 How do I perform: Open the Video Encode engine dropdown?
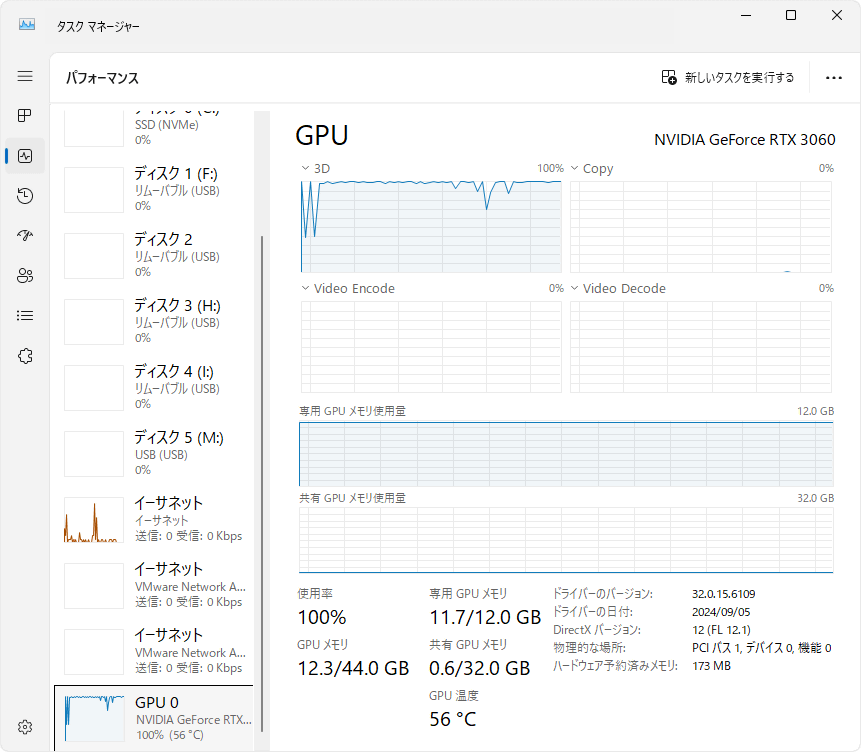click(x=306, y=289)
